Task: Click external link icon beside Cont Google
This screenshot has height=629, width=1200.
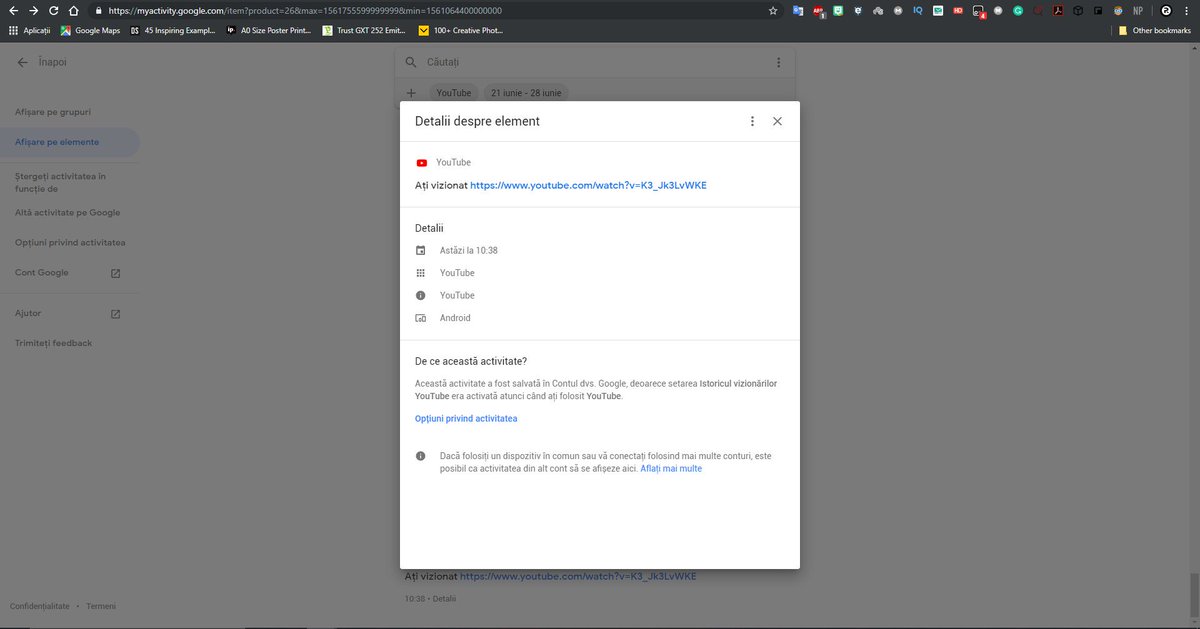Action: pos(115,273)
